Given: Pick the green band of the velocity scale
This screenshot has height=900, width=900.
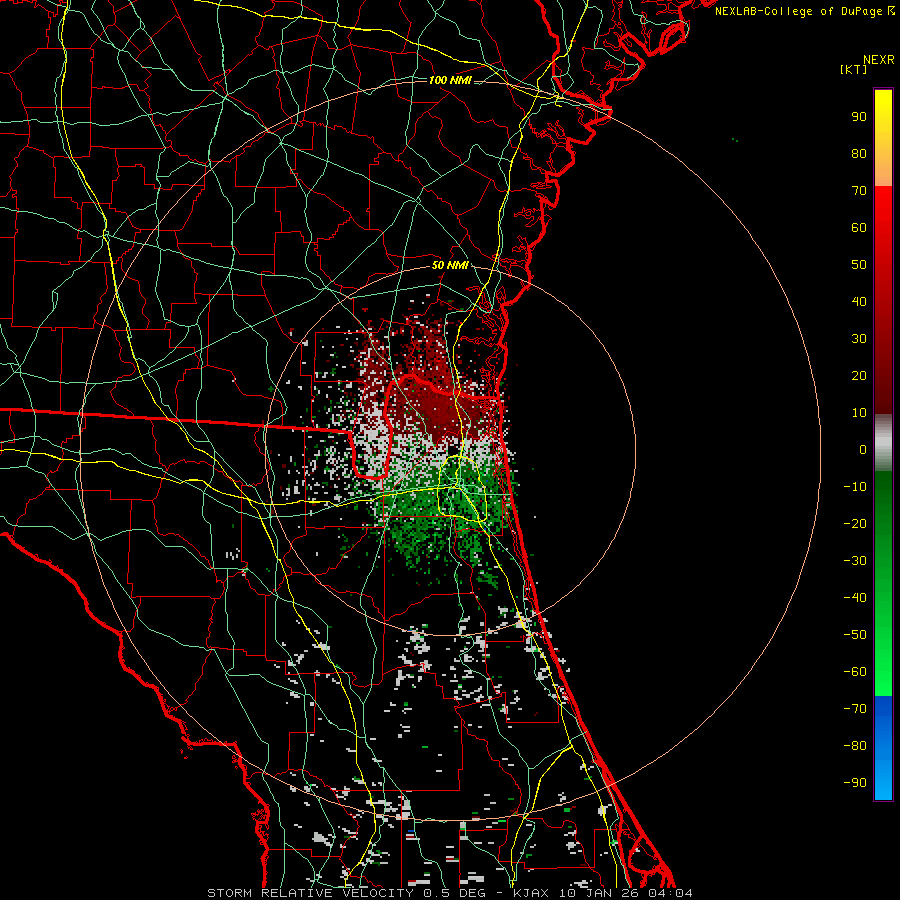Looking at the screenshot, I should (x=883, y=583).
